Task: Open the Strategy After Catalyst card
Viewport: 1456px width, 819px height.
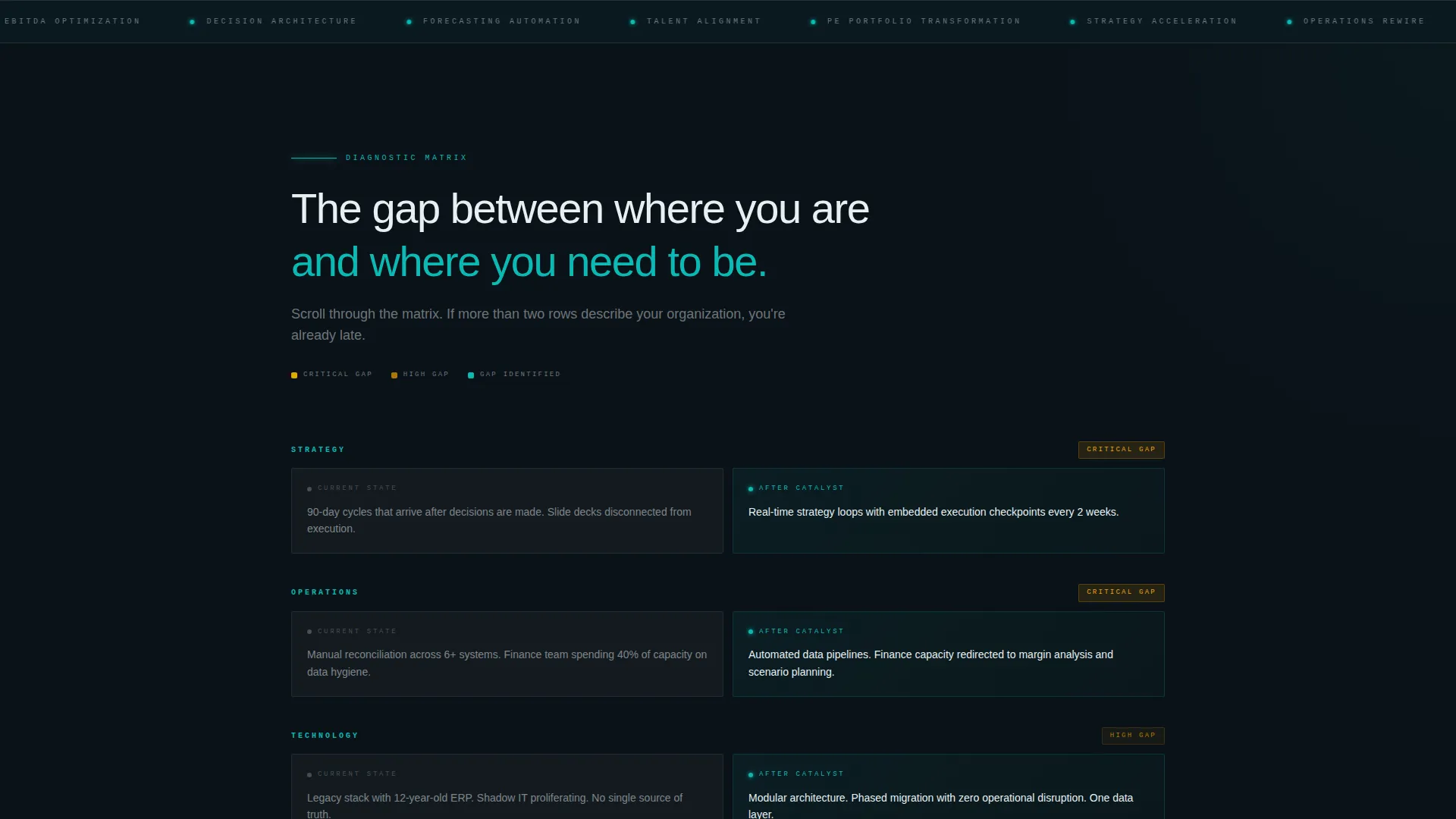Action: pyautogui.click(x=949, y=511)
